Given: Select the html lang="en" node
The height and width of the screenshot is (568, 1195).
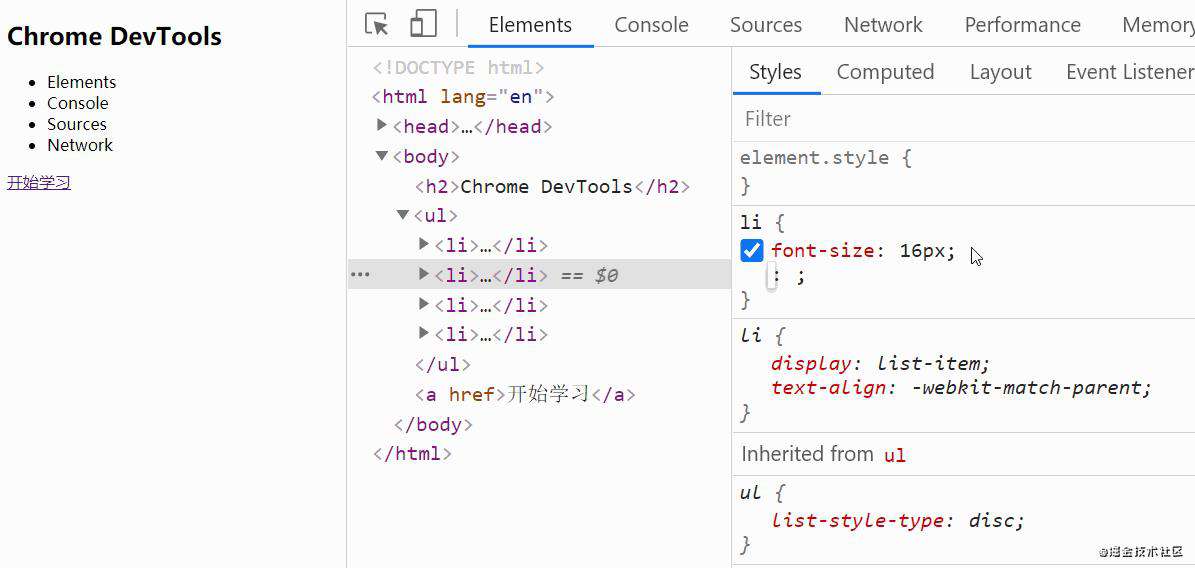Looking at the screenshot, I should pos(463,97).
